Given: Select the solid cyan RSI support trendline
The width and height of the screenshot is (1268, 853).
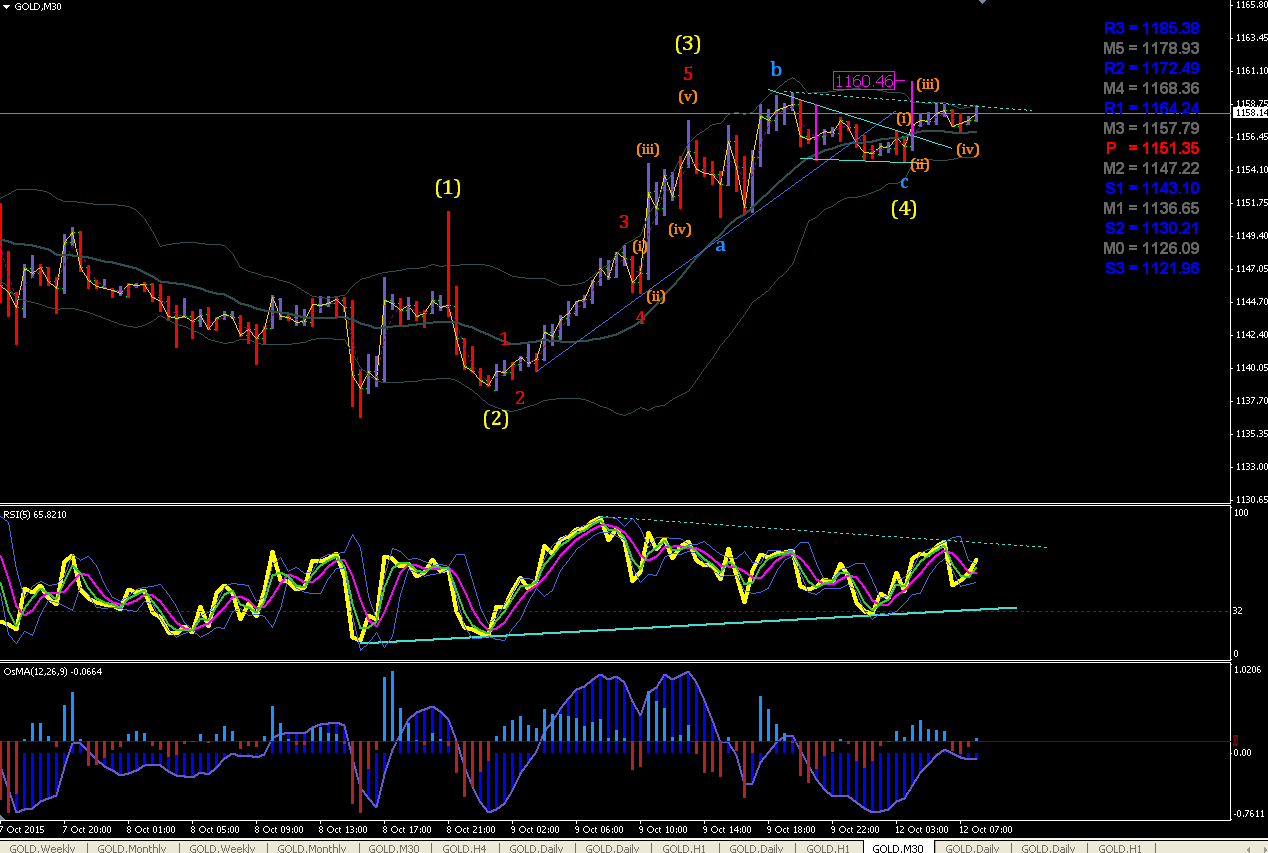Looking at the screenshot, I should click(x=690, y=625).
